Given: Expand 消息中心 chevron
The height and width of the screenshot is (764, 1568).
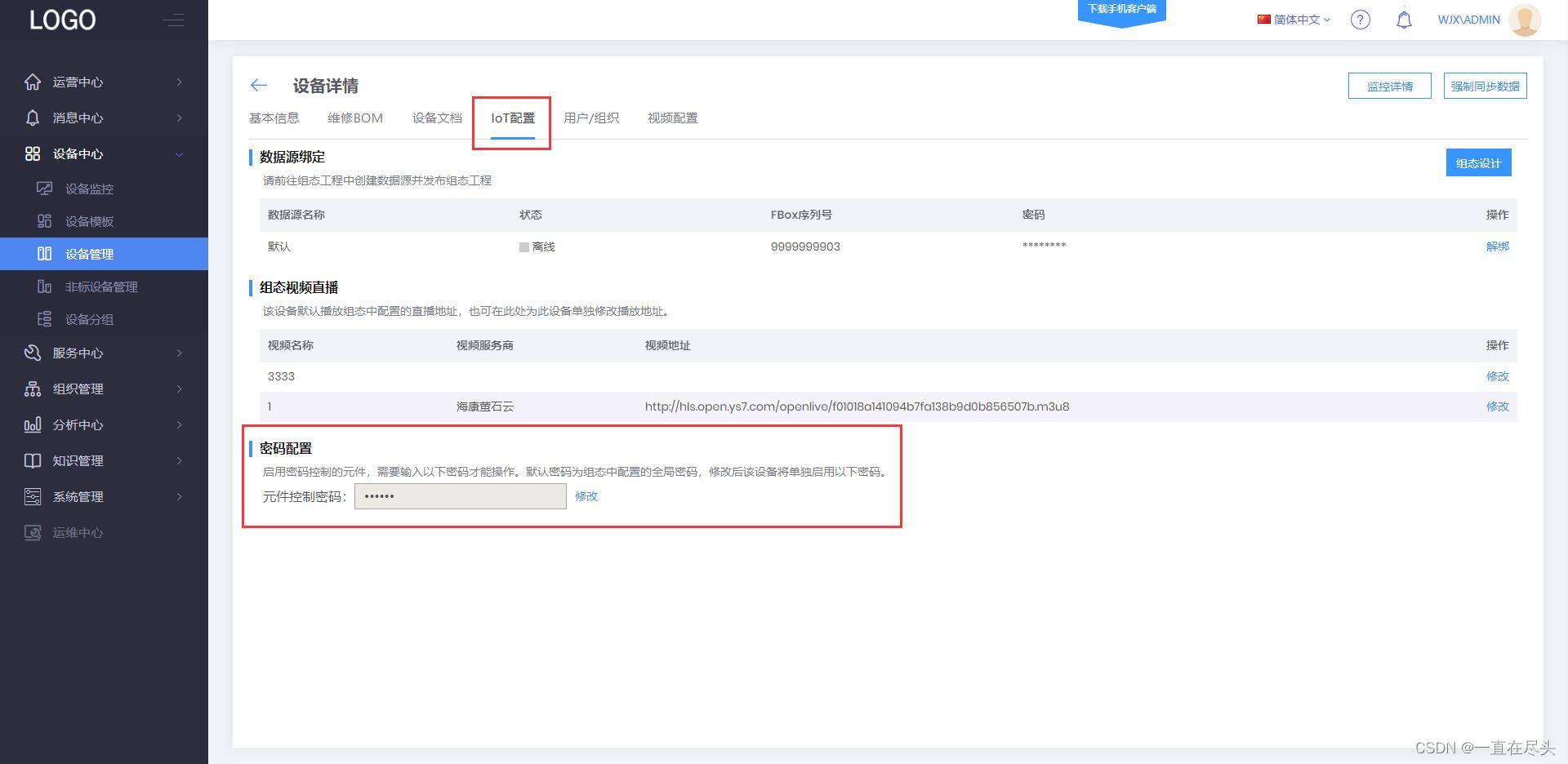Looking at the screenshot, I should pyautogui.click(x=179, y=118).
